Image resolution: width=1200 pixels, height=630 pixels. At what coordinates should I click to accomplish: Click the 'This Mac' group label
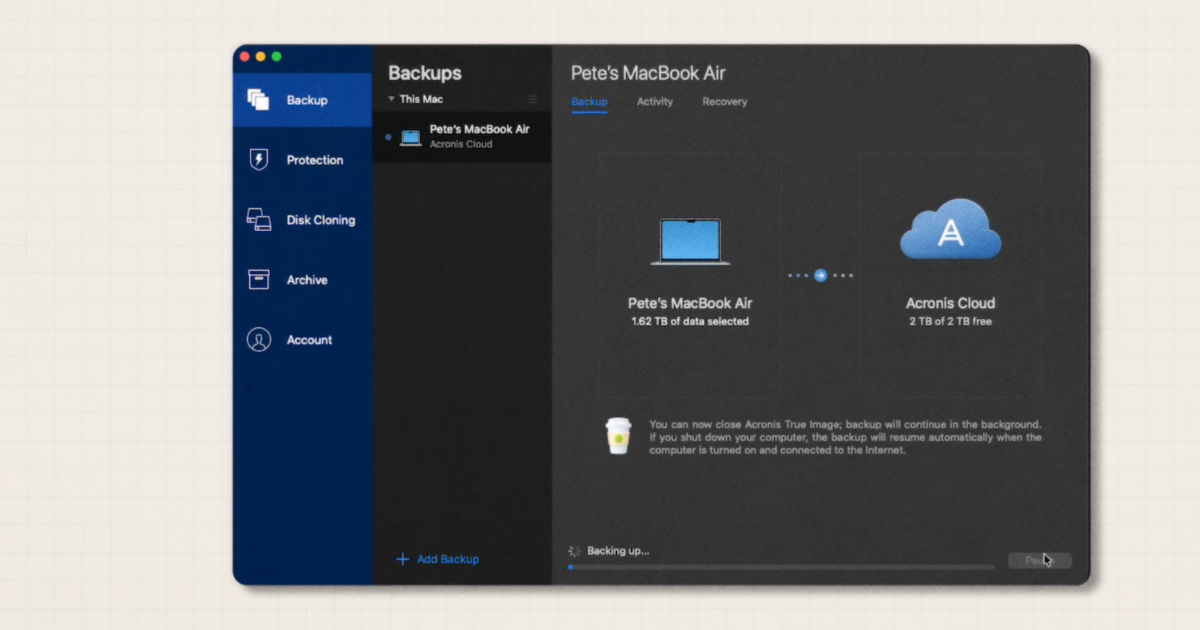point(421,99)
